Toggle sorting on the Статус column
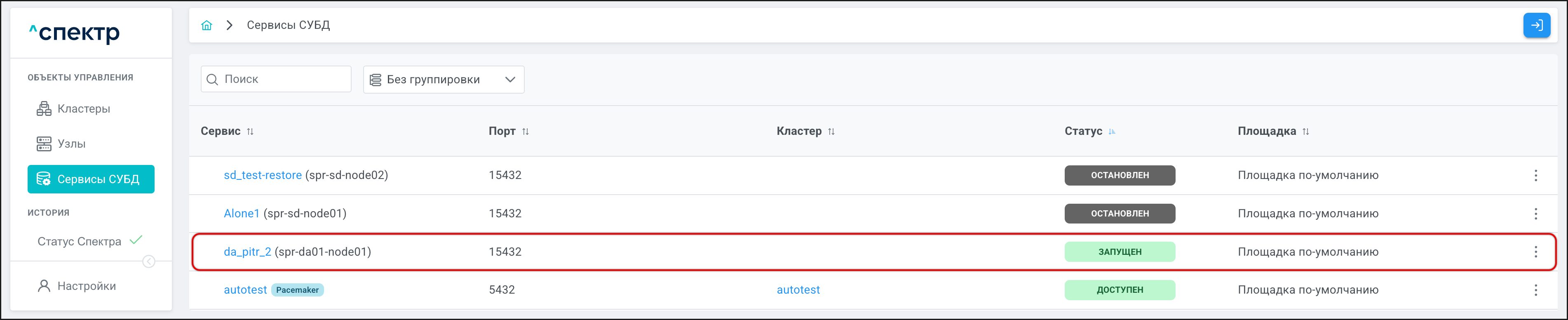This screenshot has width=1568, height=320. pyautogui.click(x=1111, y=132)
